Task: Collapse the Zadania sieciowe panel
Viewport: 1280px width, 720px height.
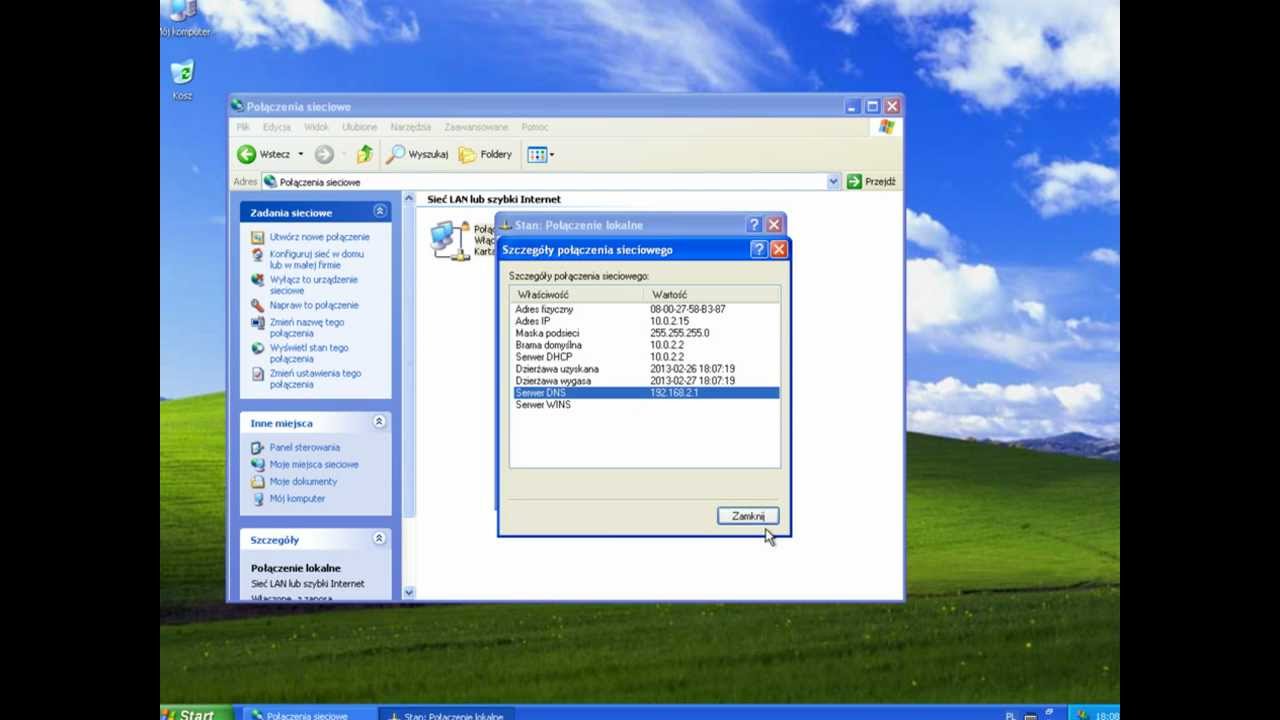Action: [379, 212]
